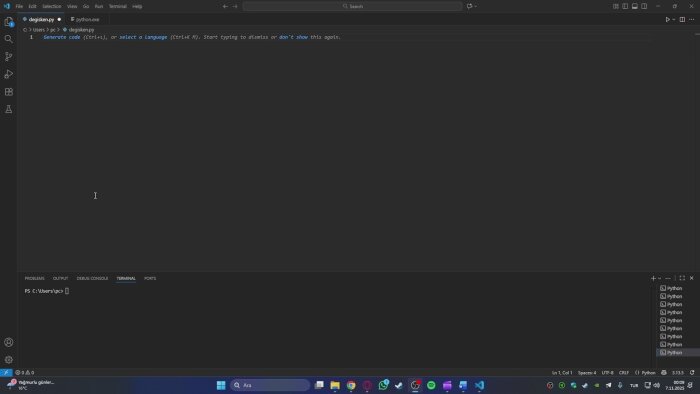Open the Edit menu

pos(33,6)
